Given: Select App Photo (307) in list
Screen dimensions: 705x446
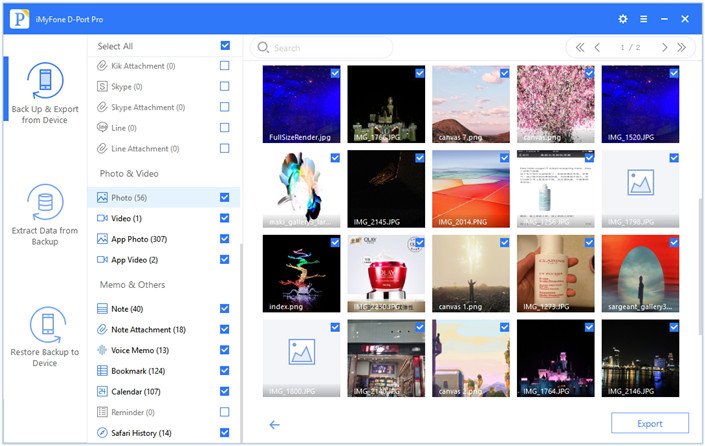Looking at the screenshot, I should point(139,239).
